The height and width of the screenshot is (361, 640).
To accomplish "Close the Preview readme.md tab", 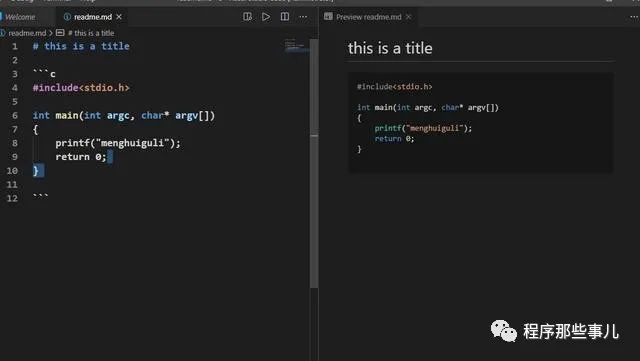I will (409, 17).
